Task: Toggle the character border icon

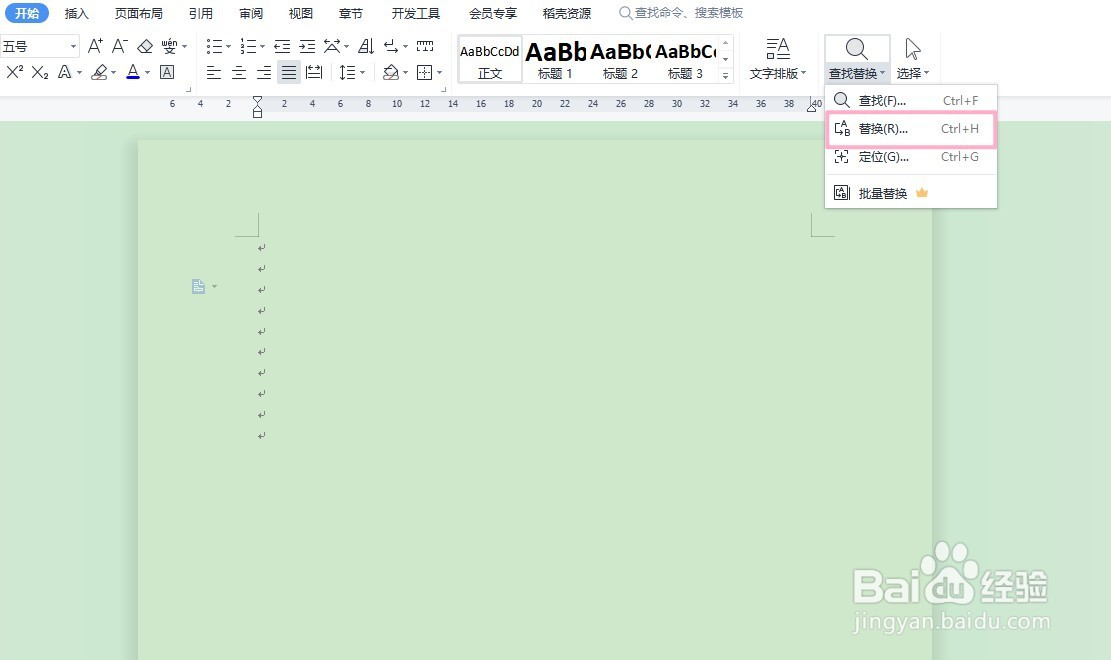Action: pyautogui.click(x=167, y=72)
